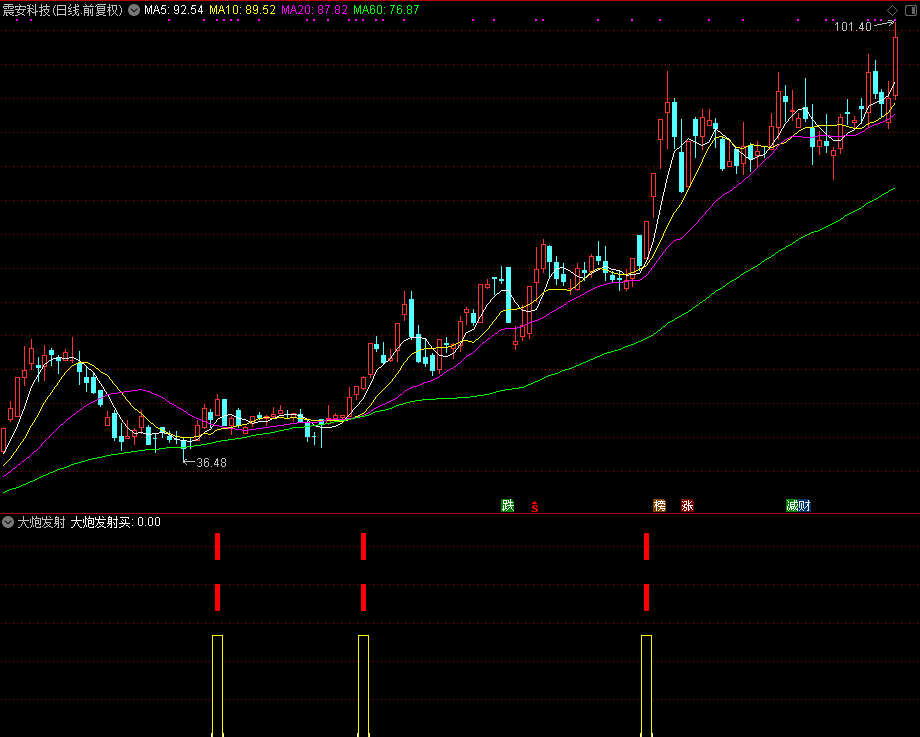
Task: Expand the 大炮发射 indicator menu chevron
Action: tap(8, 522)
